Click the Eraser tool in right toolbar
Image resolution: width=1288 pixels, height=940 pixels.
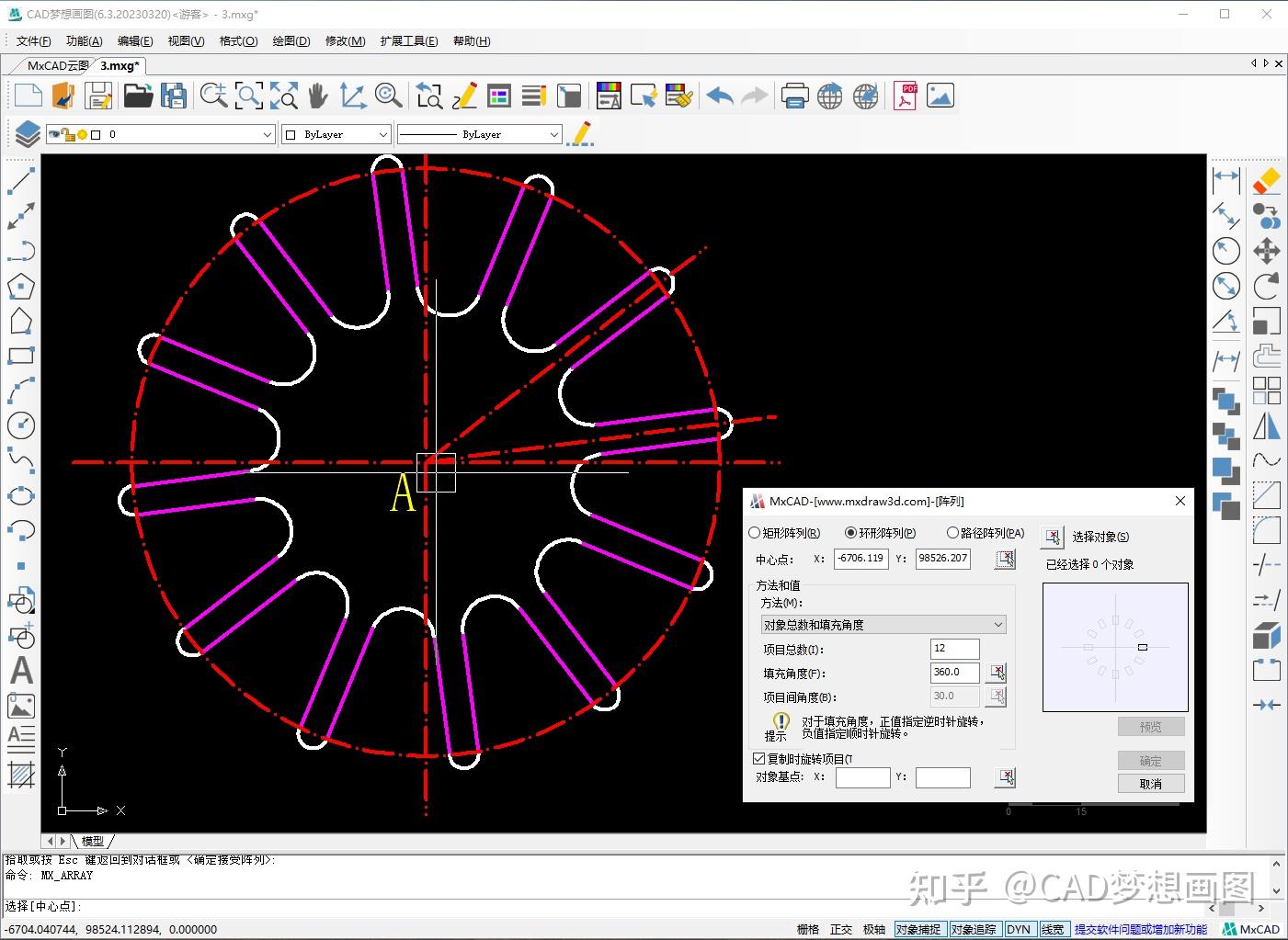click(x=1266, y=180)
